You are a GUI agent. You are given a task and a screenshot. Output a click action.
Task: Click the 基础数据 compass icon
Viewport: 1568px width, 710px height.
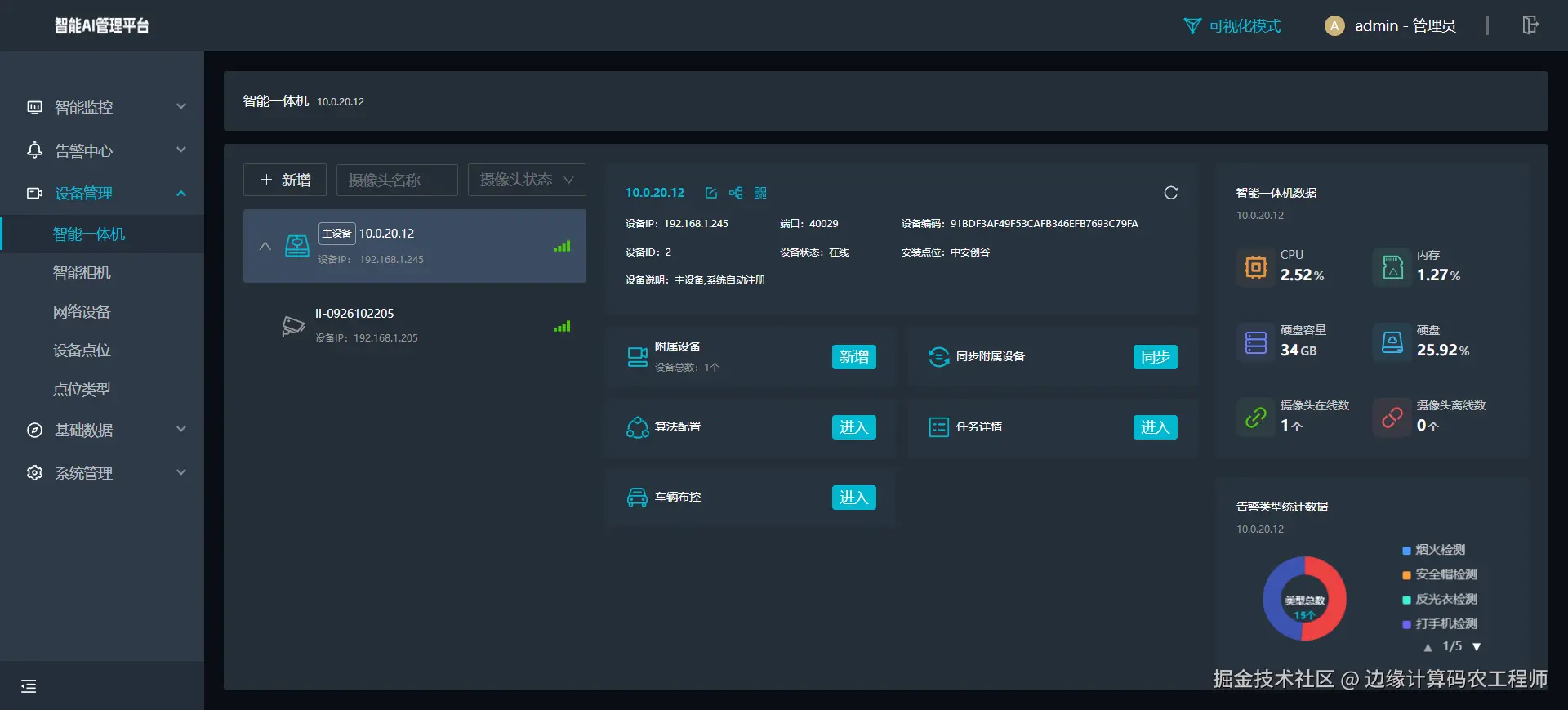[34, 431]
